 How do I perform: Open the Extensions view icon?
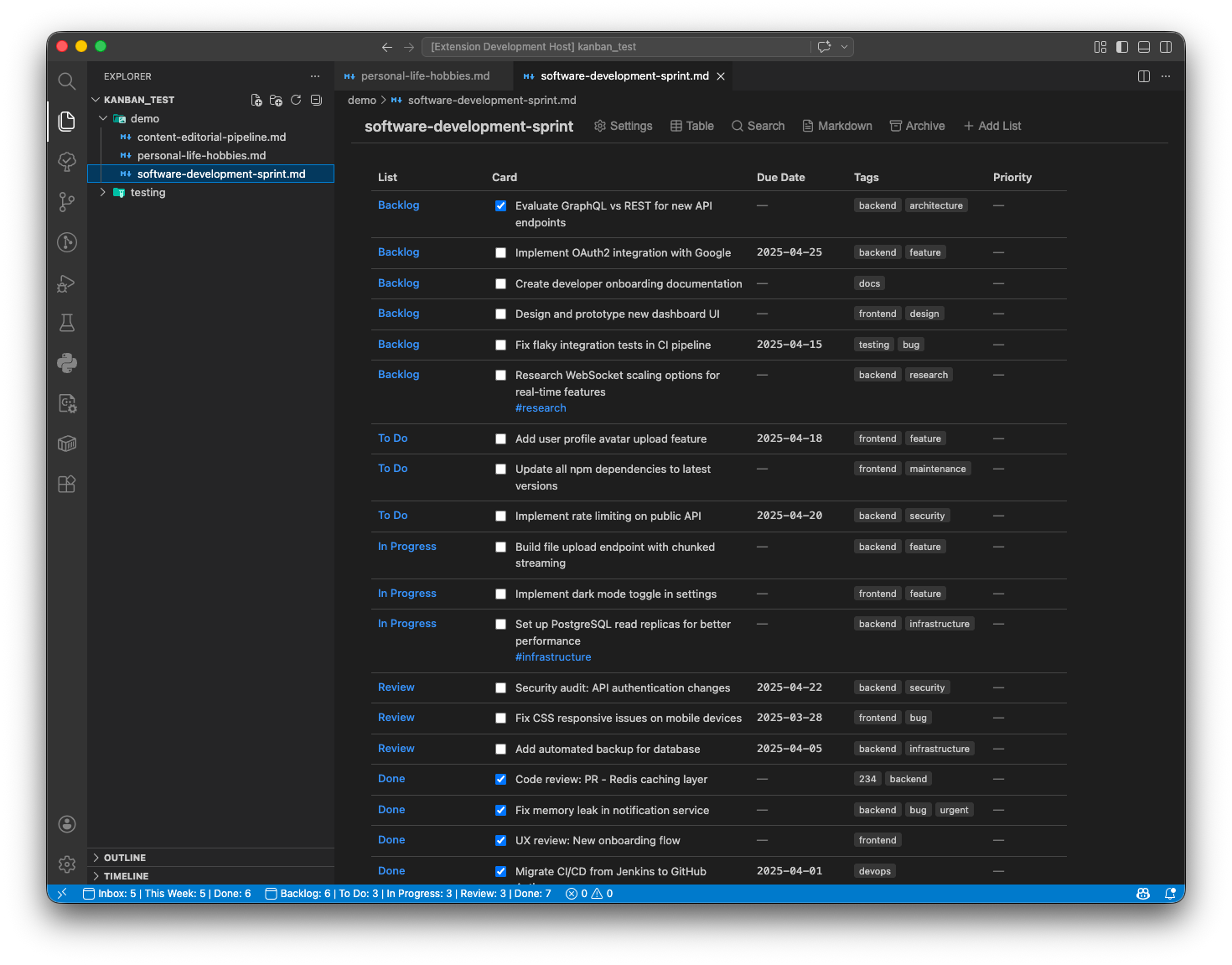67,484
